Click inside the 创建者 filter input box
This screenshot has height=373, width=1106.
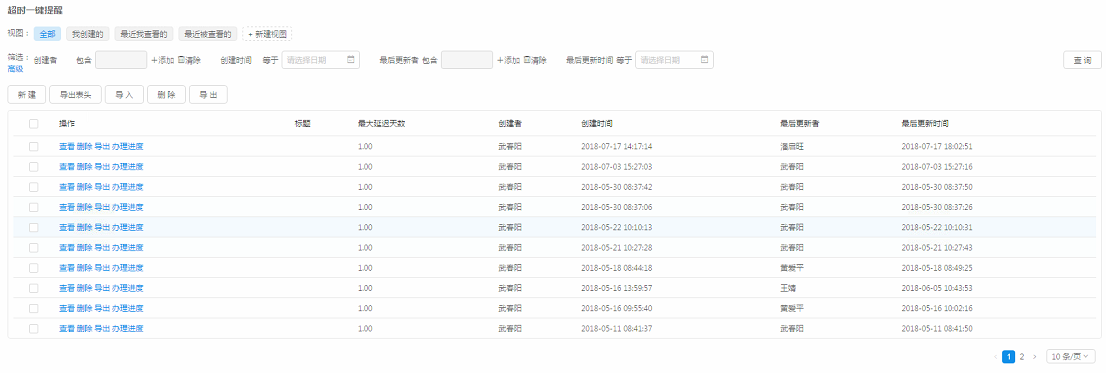tap(121, 60)
